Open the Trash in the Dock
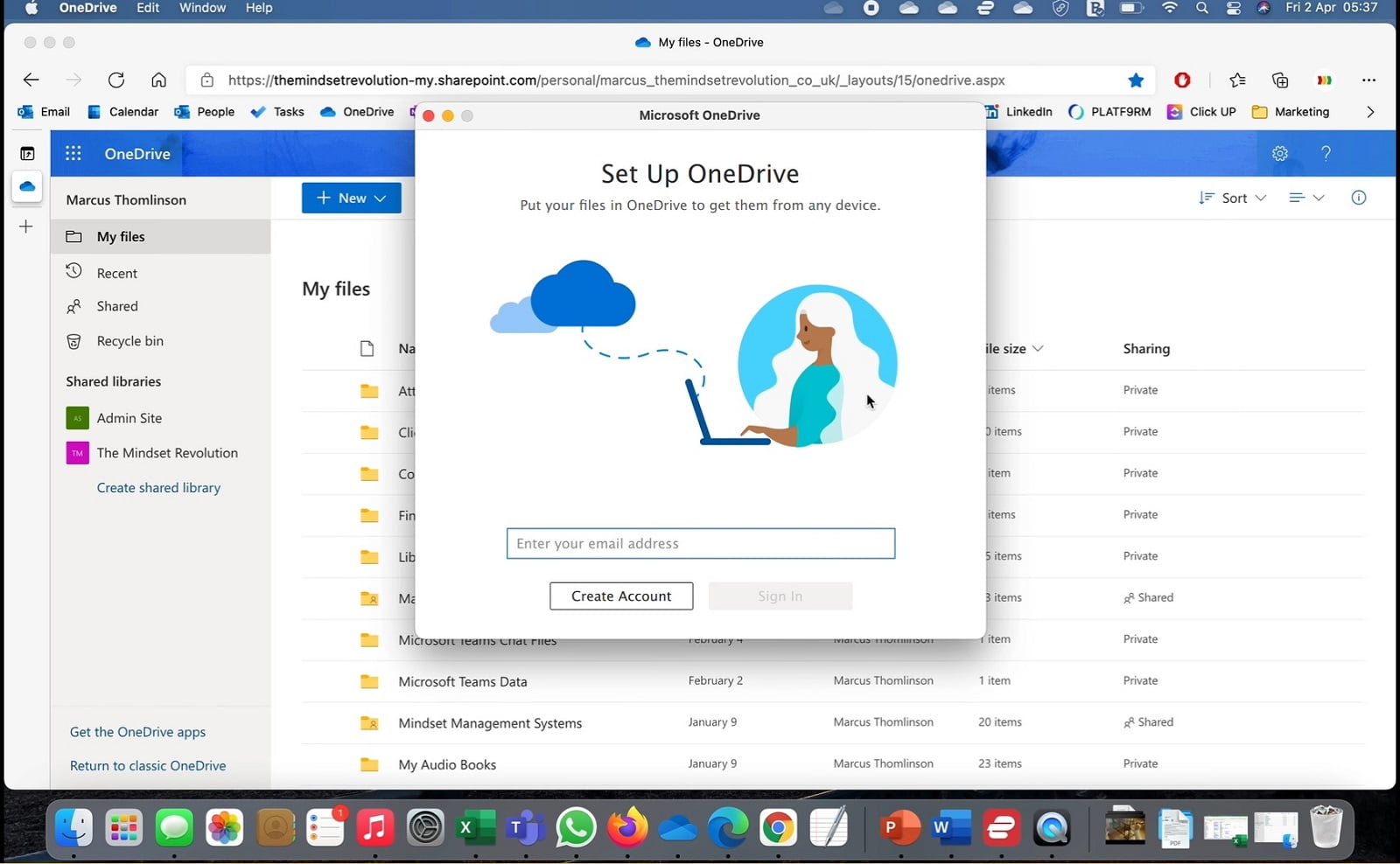Image resolution: width=1400 pixels, height=864 pixels. [1326, 827]
